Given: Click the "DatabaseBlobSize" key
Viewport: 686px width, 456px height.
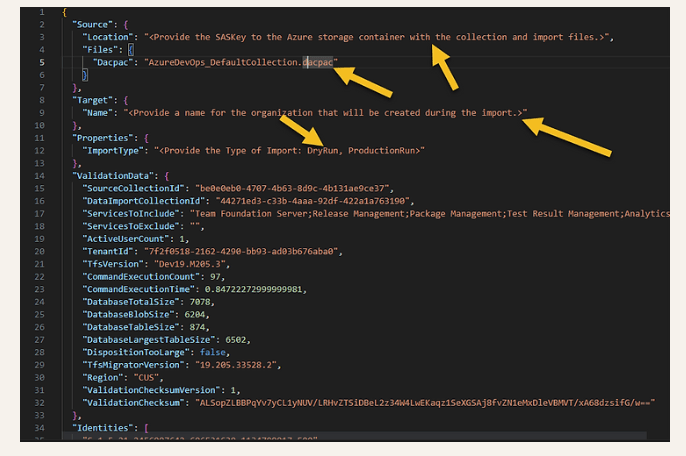Looking at the screenshot, I should point(128,315).
